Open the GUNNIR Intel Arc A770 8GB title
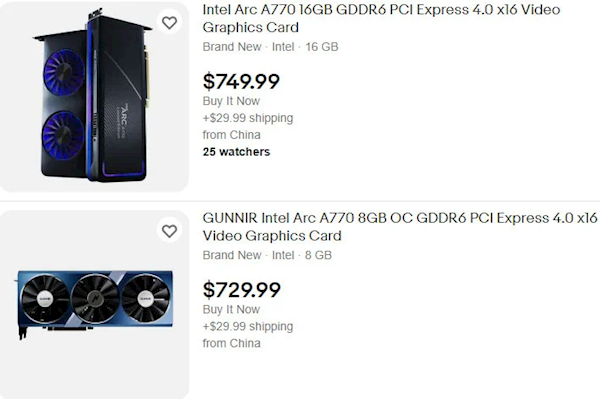 tap(400, 226)
